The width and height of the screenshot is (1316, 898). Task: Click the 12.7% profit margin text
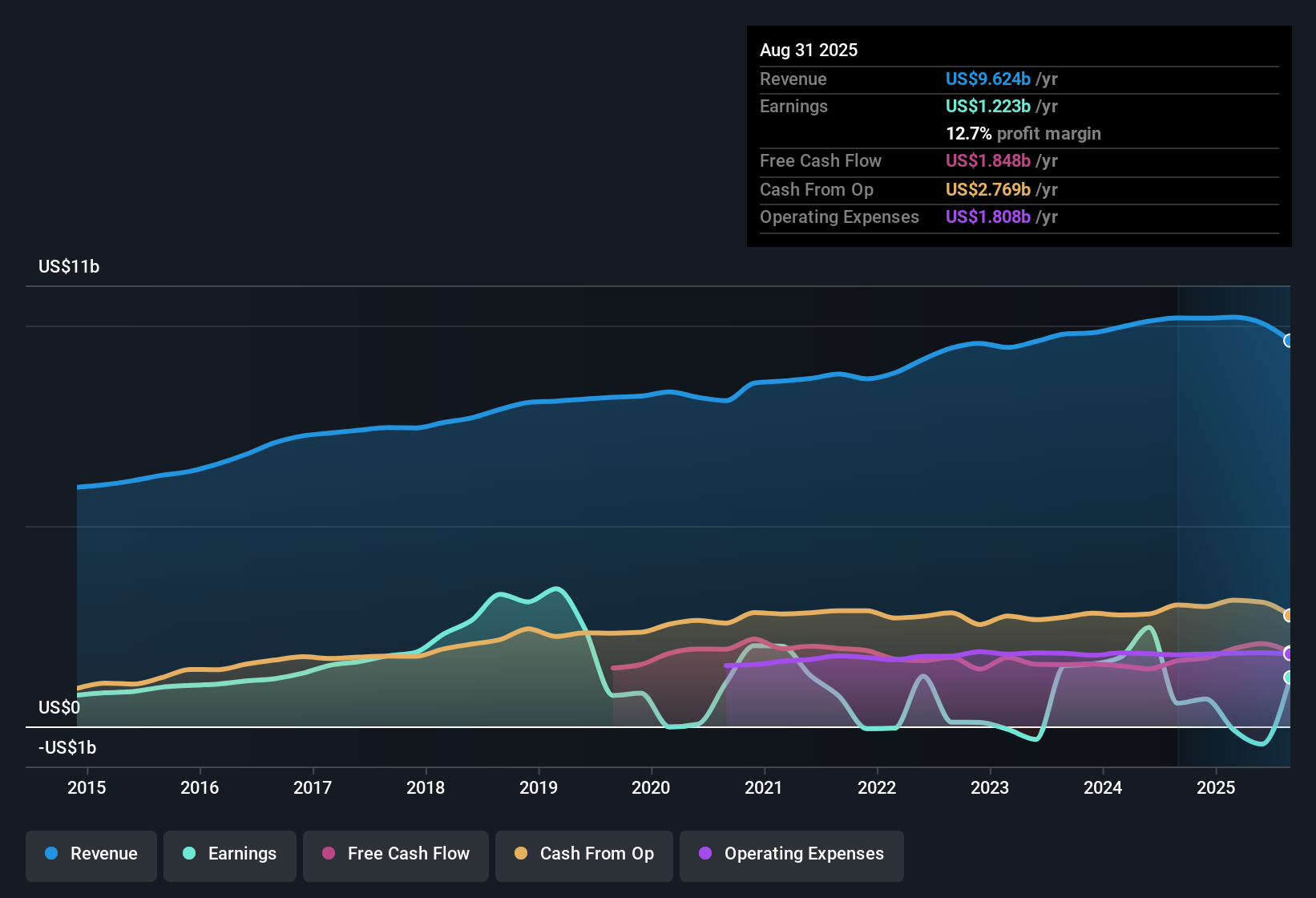tap(1023, 134)
